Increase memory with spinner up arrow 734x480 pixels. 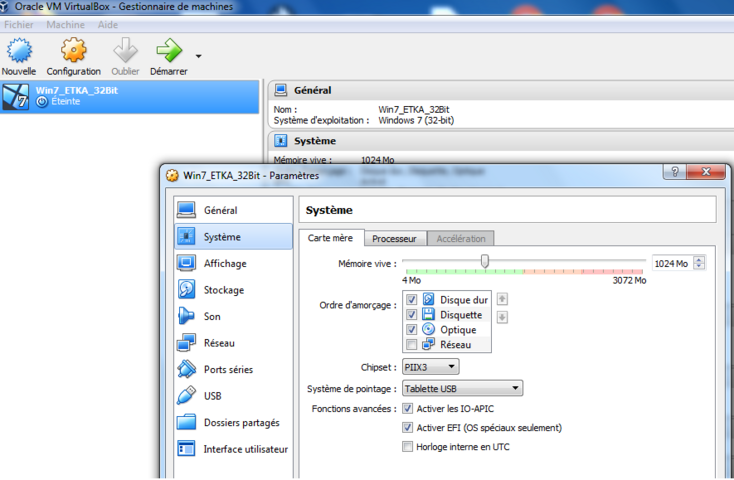(699, 259)
